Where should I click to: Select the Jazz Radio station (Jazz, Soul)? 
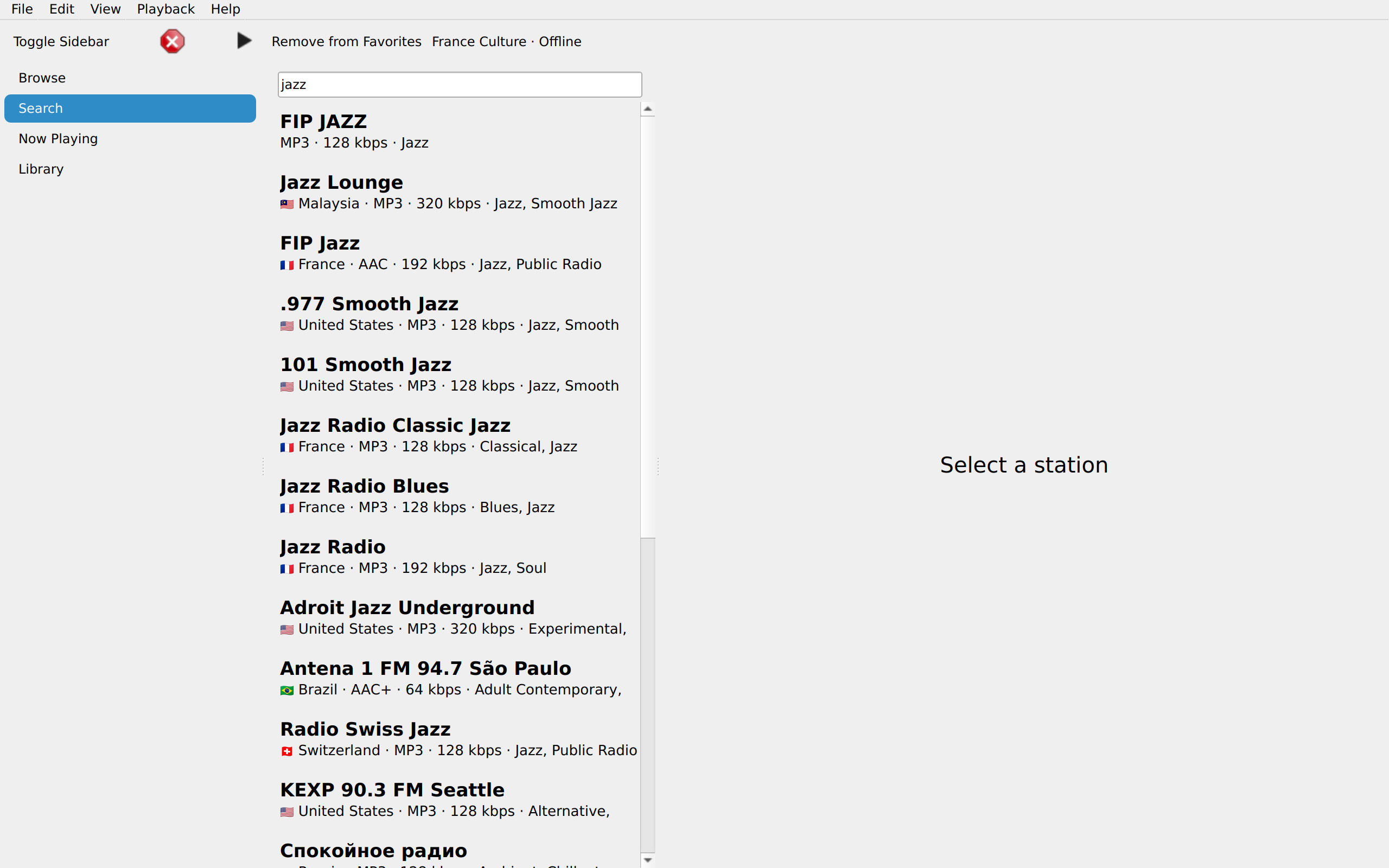(459, 558)
